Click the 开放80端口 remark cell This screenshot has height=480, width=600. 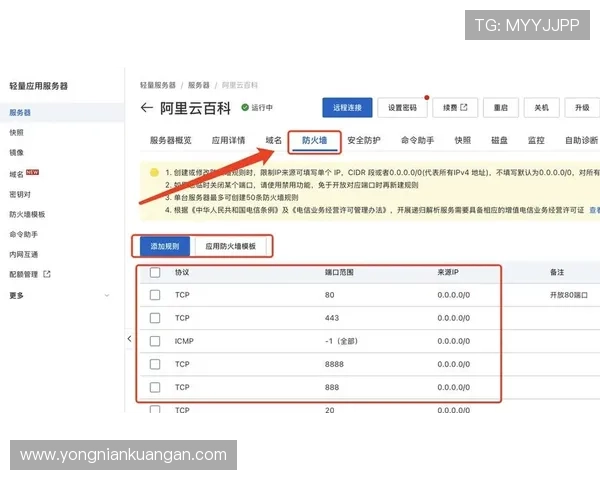click(x=569, y=295)
